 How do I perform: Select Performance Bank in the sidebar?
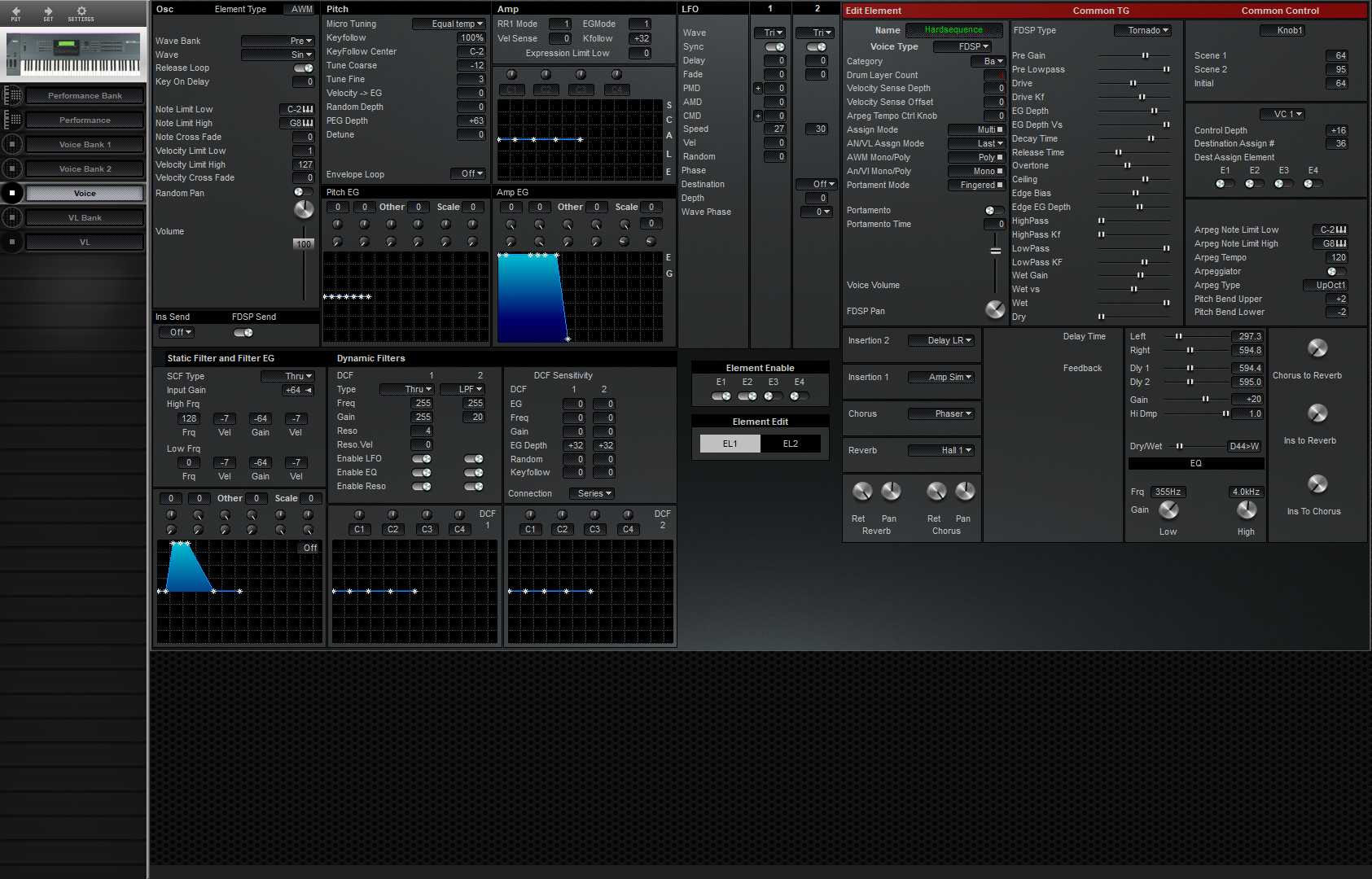tap(85, 95)
